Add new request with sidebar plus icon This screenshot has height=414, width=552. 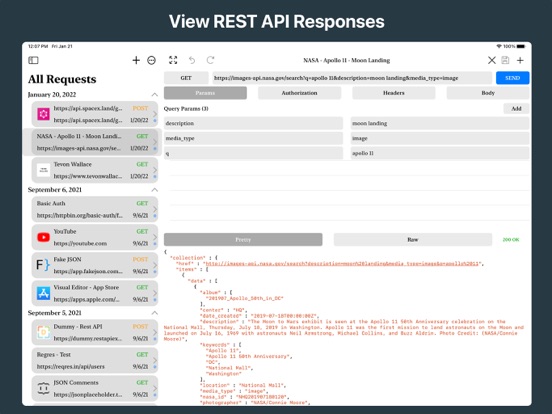[x=136, y=60]
